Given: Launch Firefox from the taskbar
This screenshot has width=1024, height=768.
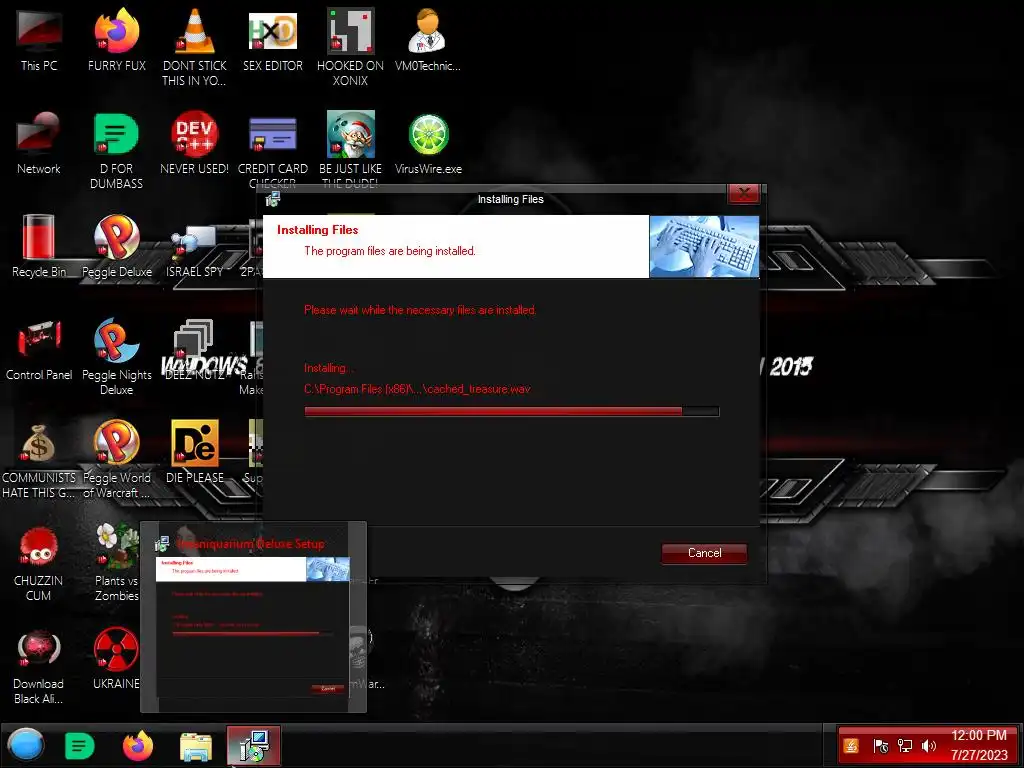Looking at the screenshot, I should (138, 745).
